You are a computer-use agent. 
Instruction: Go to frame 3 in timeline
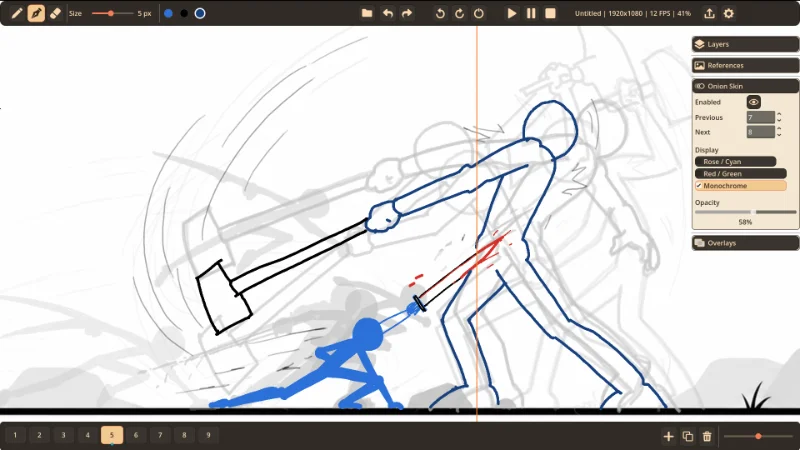63,435
